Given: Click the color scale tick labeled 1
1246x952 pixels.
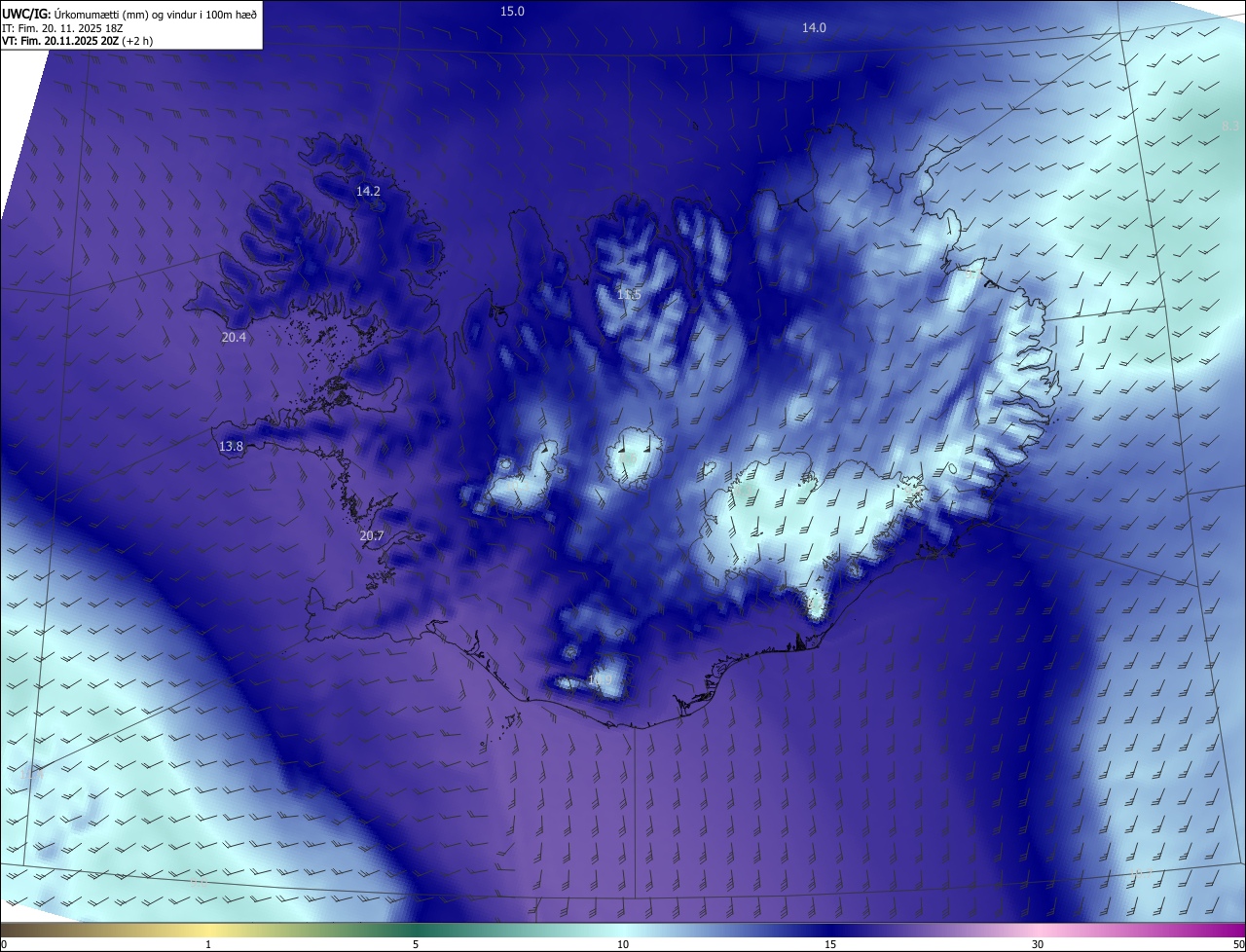Looking at the screenshot, I should (208, 945).
